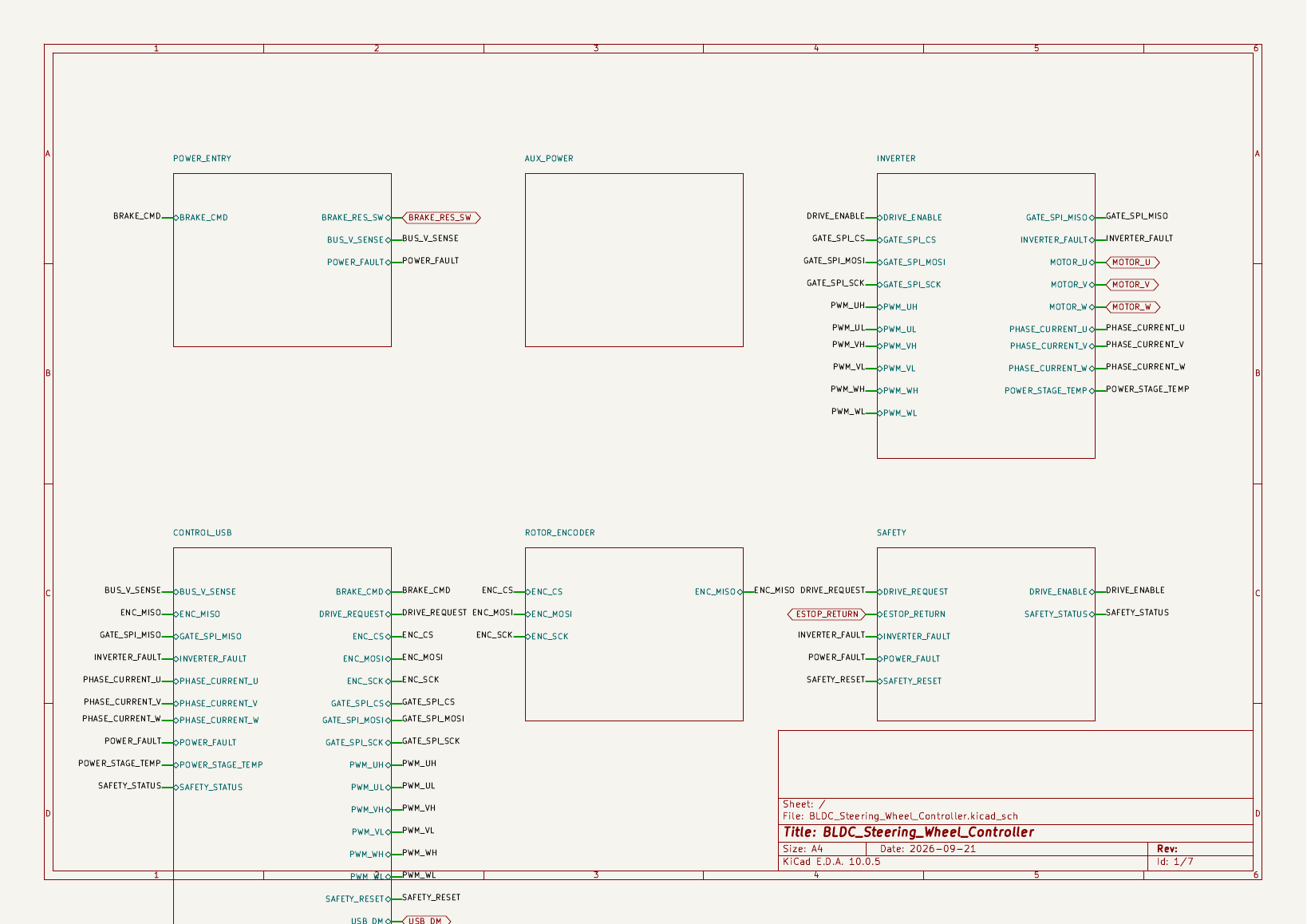Click the Size: A4 field

click(x=803, y=849)
